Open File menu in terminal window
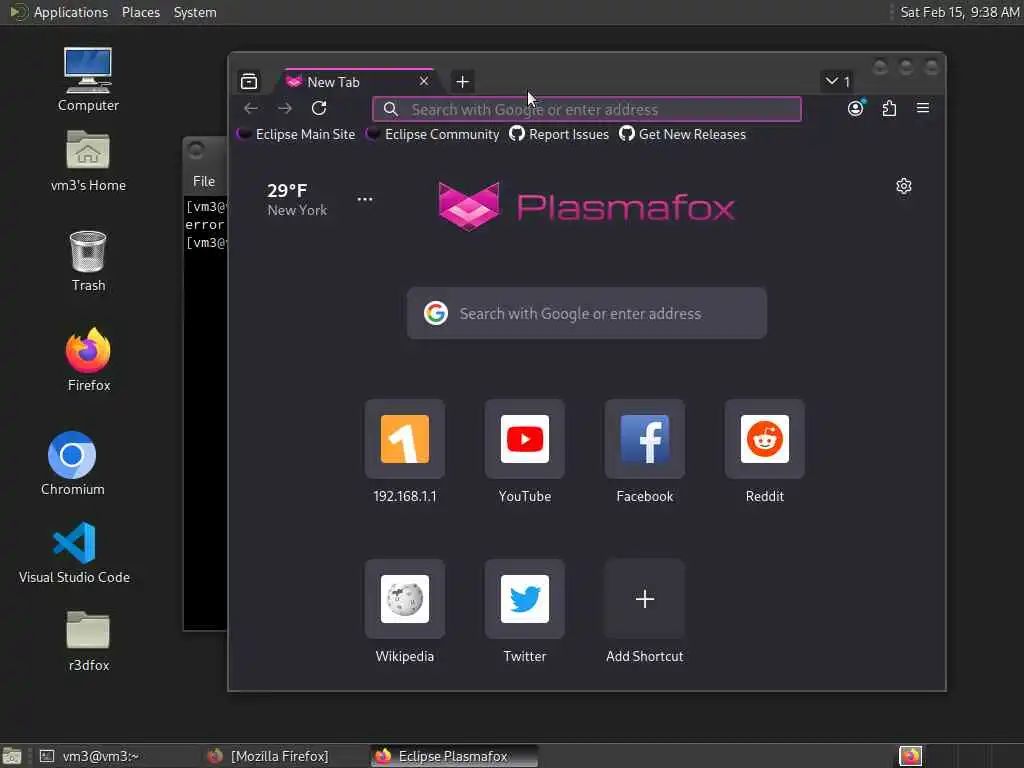 (204, 182)
